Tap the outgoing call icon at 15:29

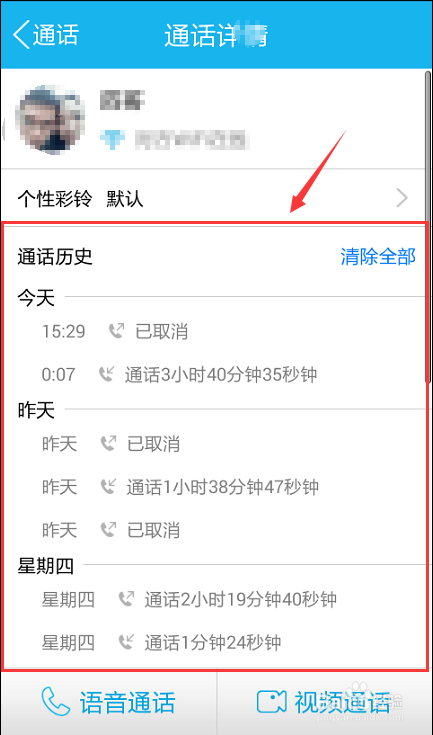coord(116,331)
